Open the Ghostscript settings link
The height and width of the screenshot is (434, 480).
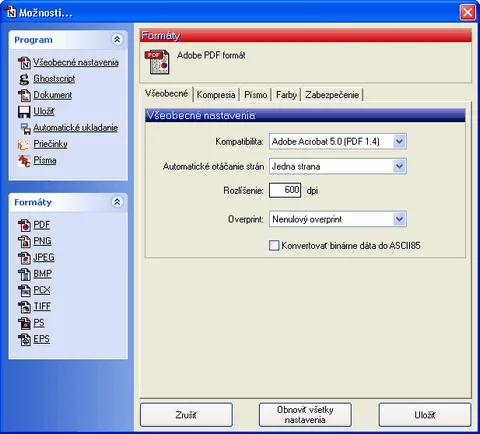pyautogui.click(x=54, y=79)
